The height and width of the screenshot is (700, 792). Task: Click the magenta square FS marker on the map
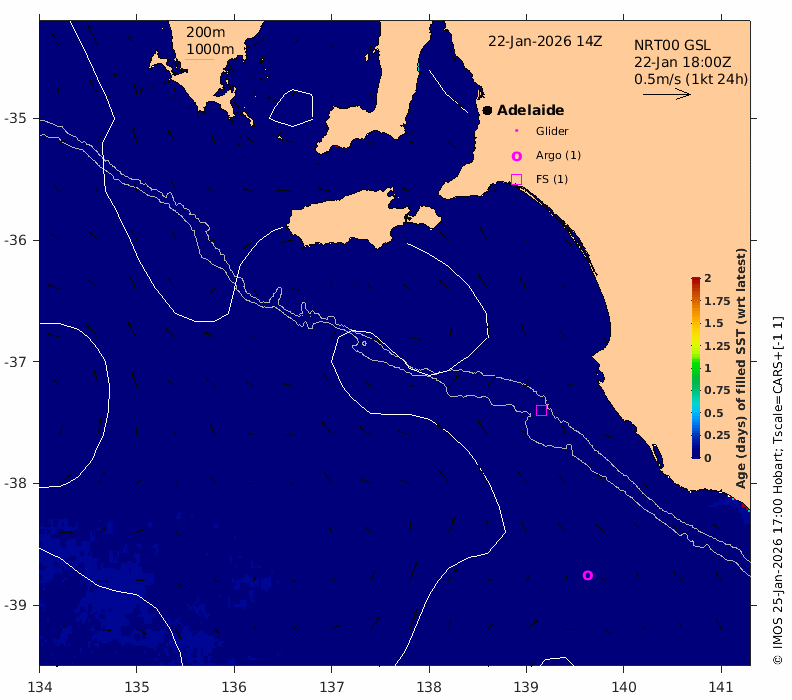coord(541,410)
